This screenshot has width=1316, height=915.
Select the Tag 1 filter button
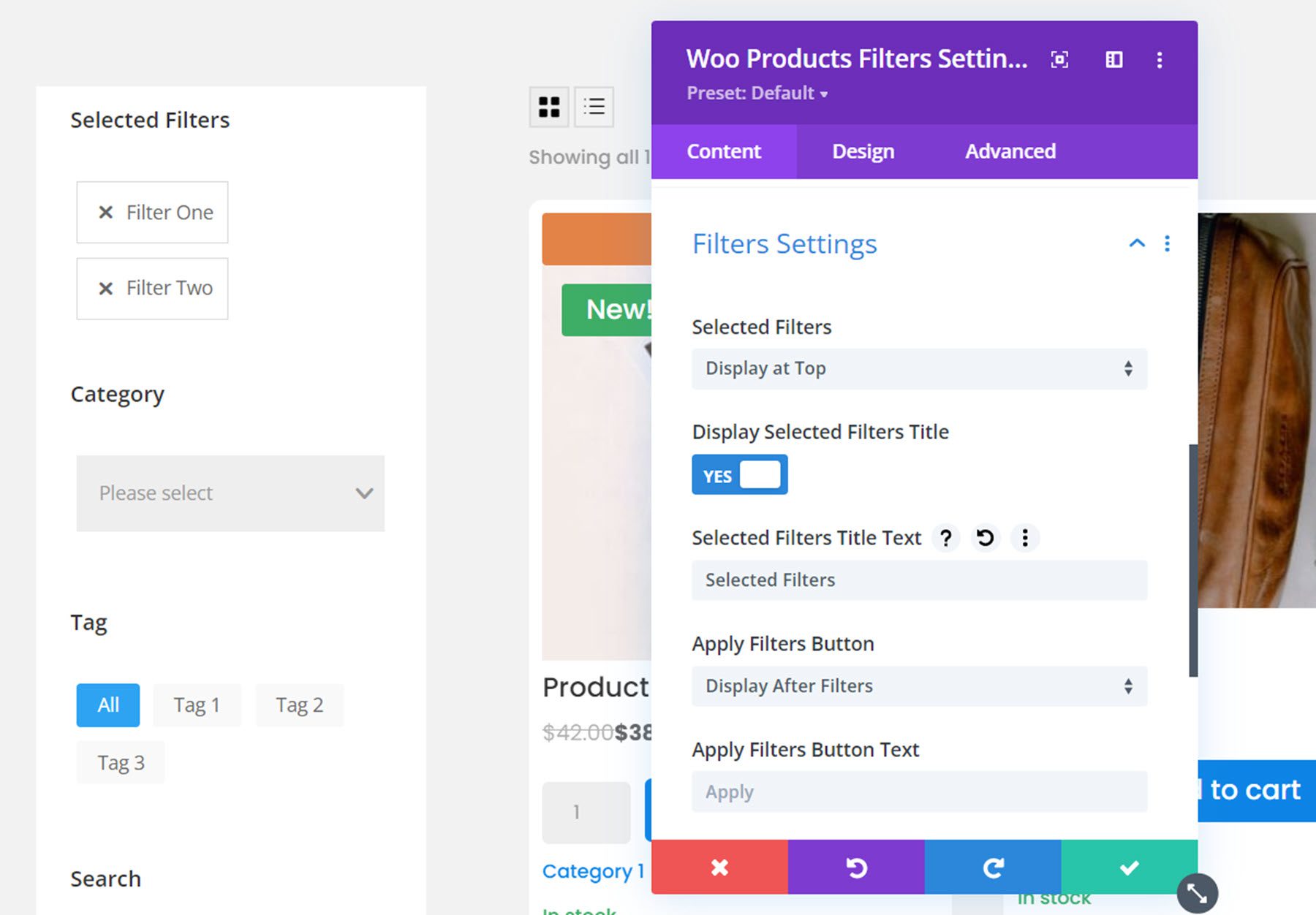click(x=196, y=705)
